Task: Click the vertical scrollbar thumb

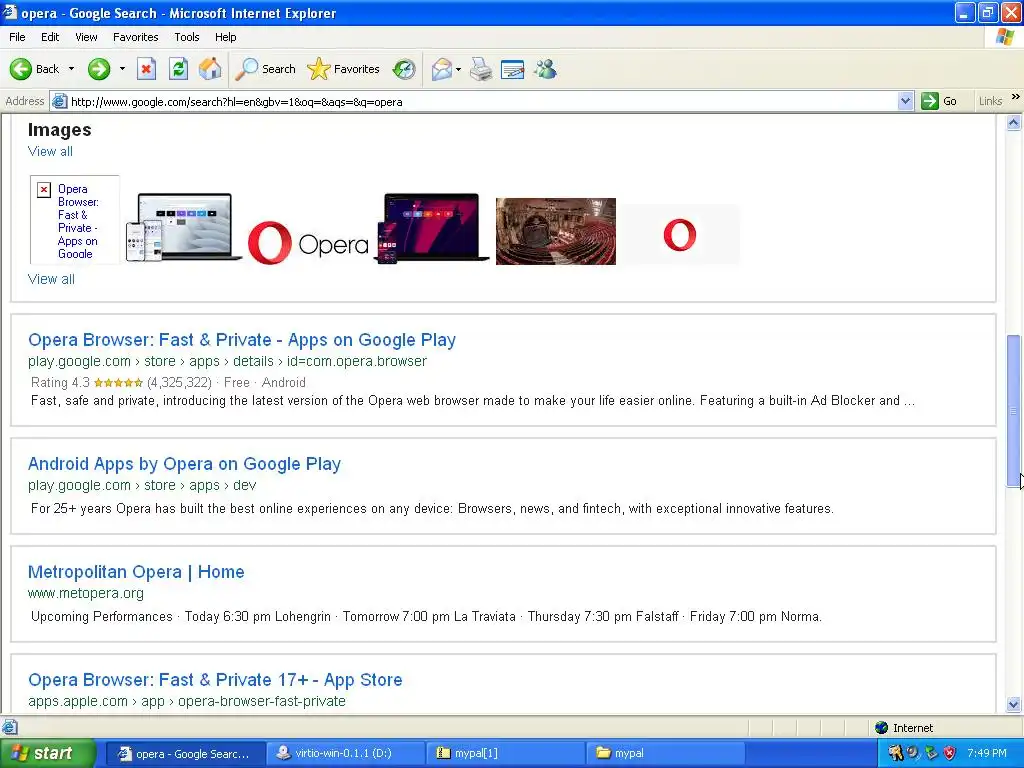Action: tap(1014, 411)
